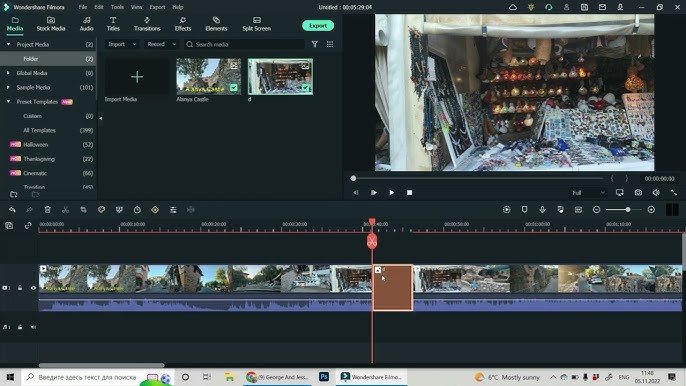Open the Import dropdown
This screenshot has height=386, width=686.
[x=122, y=44]
